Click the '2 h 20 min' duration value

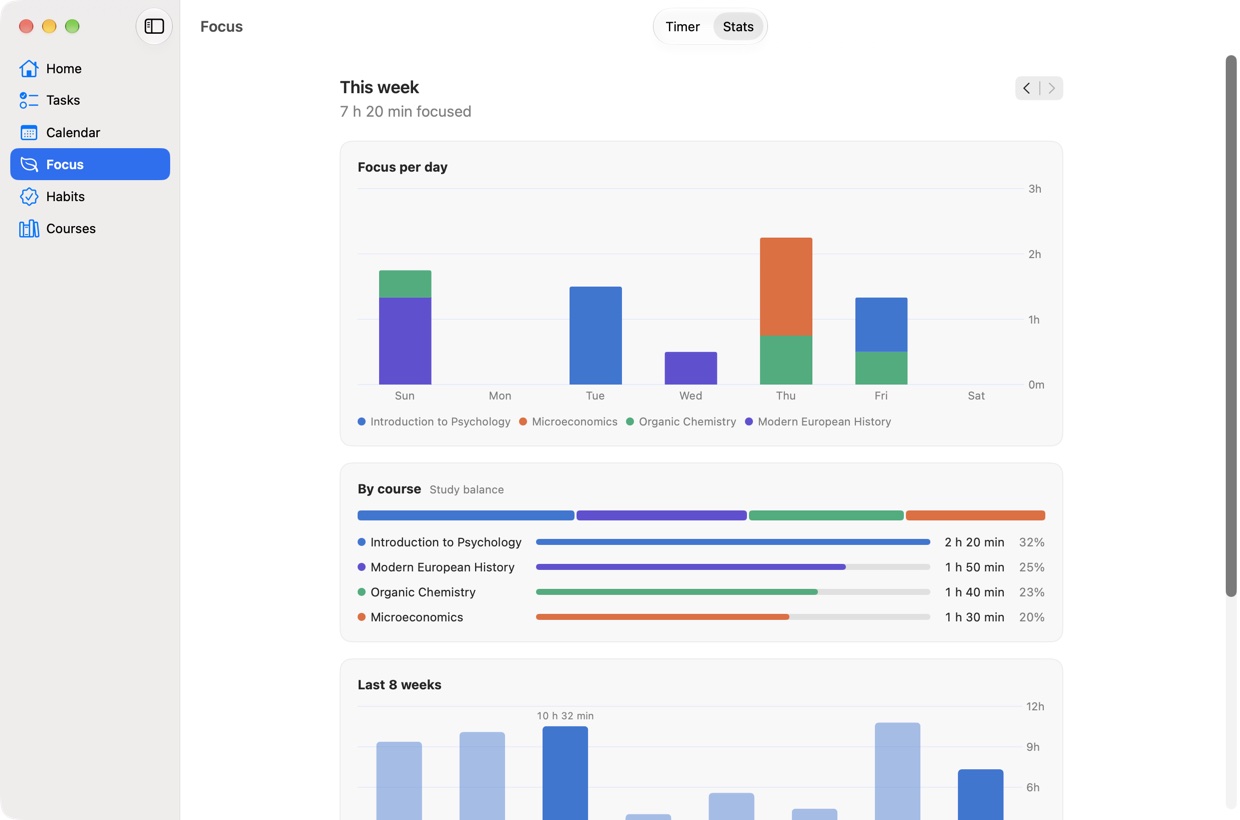pos(974,542)
